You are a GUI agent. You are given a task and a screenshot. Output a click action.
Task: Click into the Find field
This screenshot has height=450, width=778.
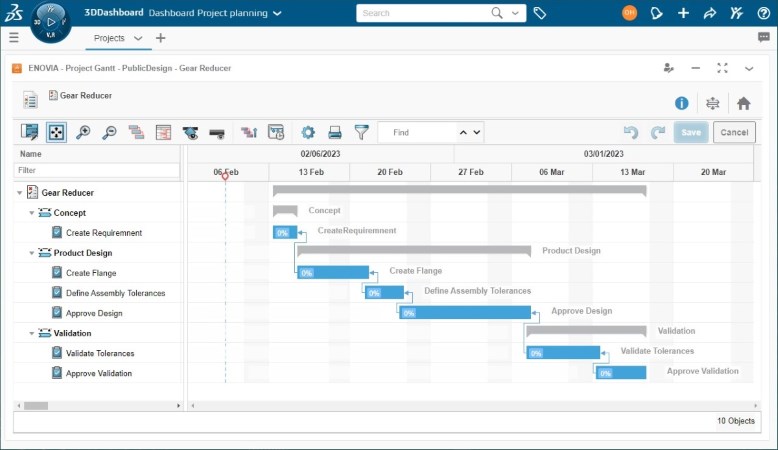[417, 132]
